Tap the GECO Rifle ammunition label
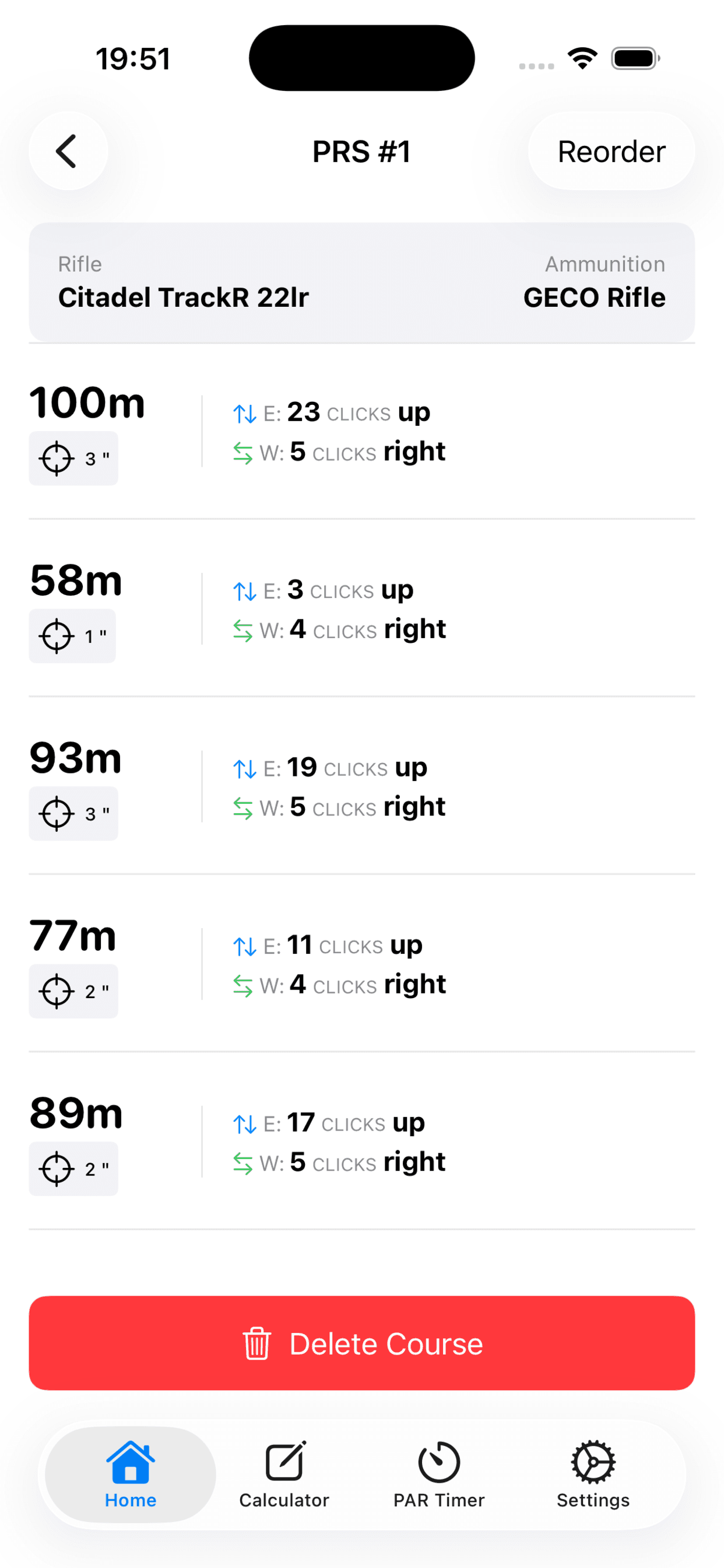The image size is (724, 1568). (594, 297)
